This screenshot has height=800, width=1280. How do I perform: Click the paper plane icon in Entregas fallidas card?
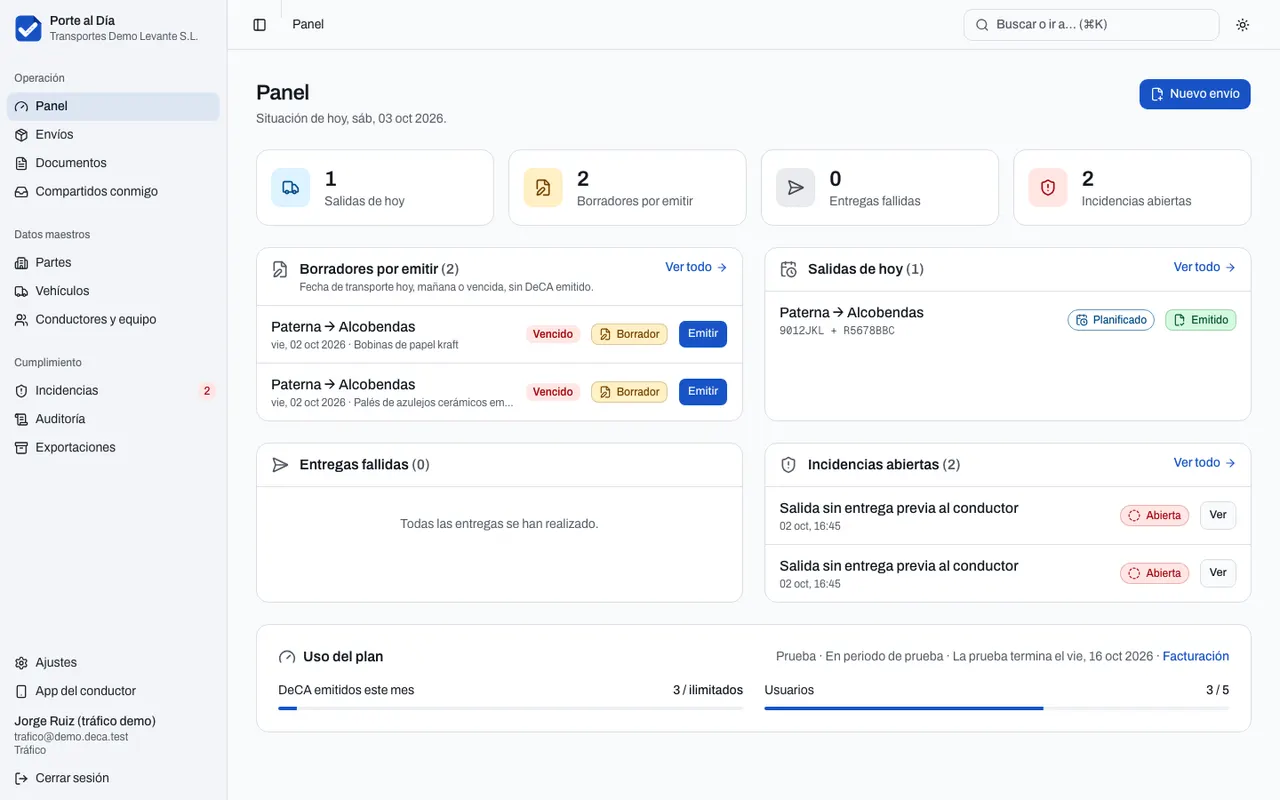coord(796,188)
